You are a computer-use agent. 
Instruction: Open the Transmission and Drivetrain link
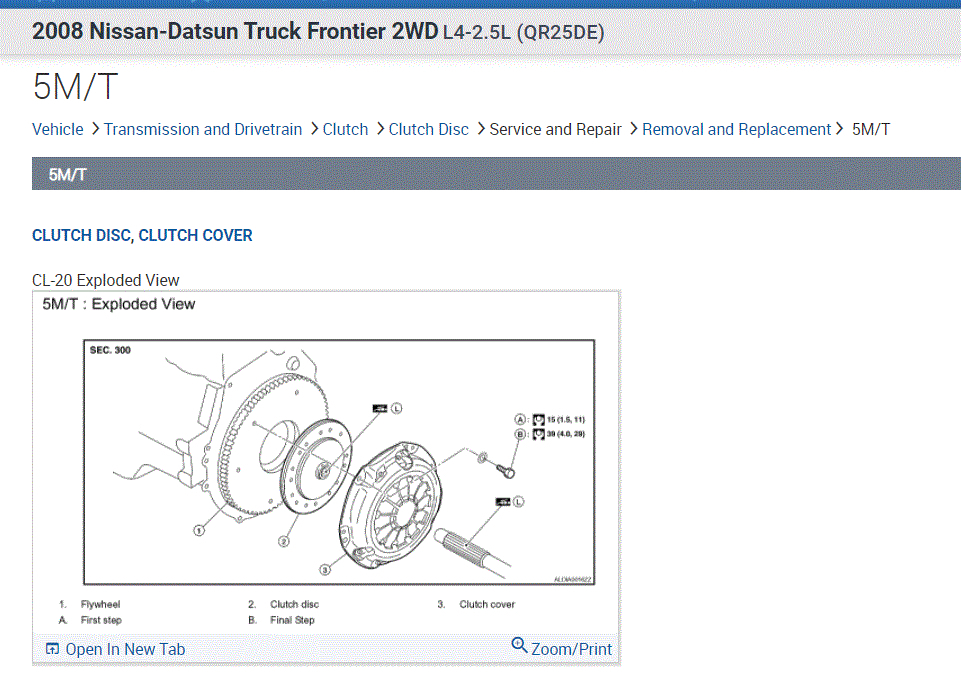click(x=203, y=129)
